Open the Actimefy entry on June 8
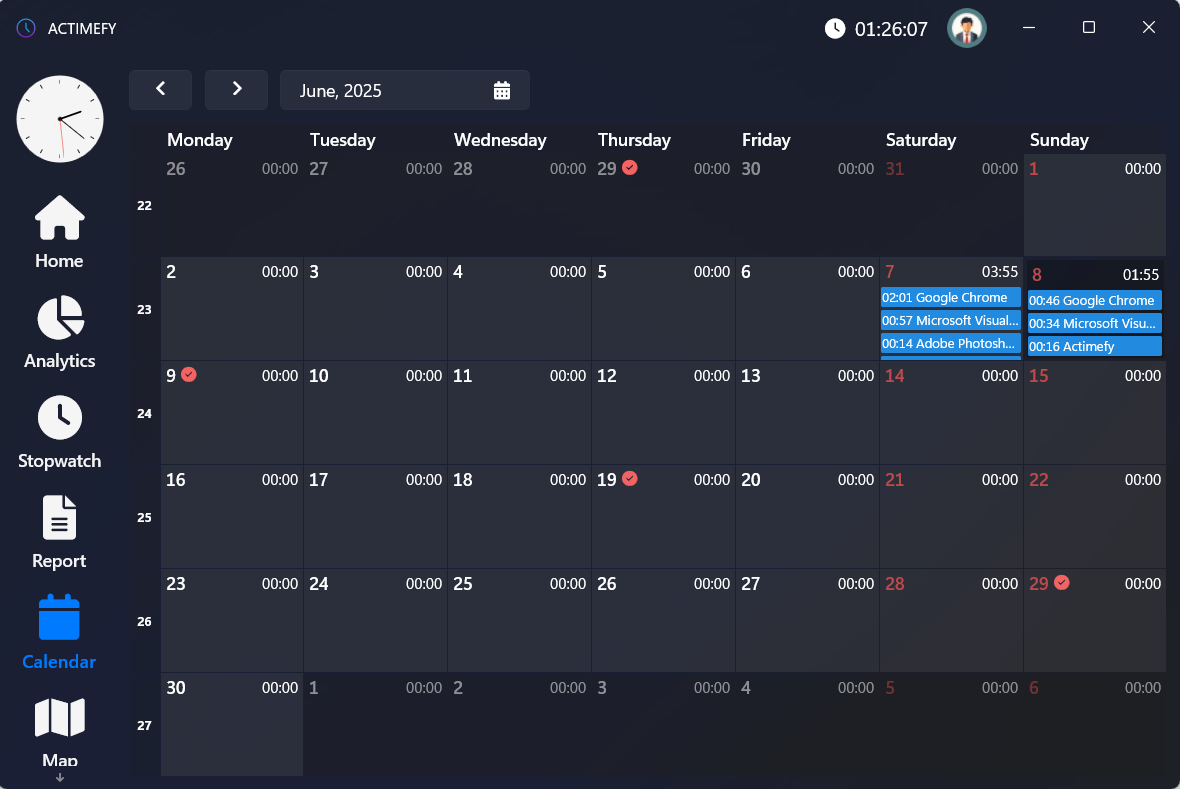1180x789 pixels. (x=1093, y=345)
